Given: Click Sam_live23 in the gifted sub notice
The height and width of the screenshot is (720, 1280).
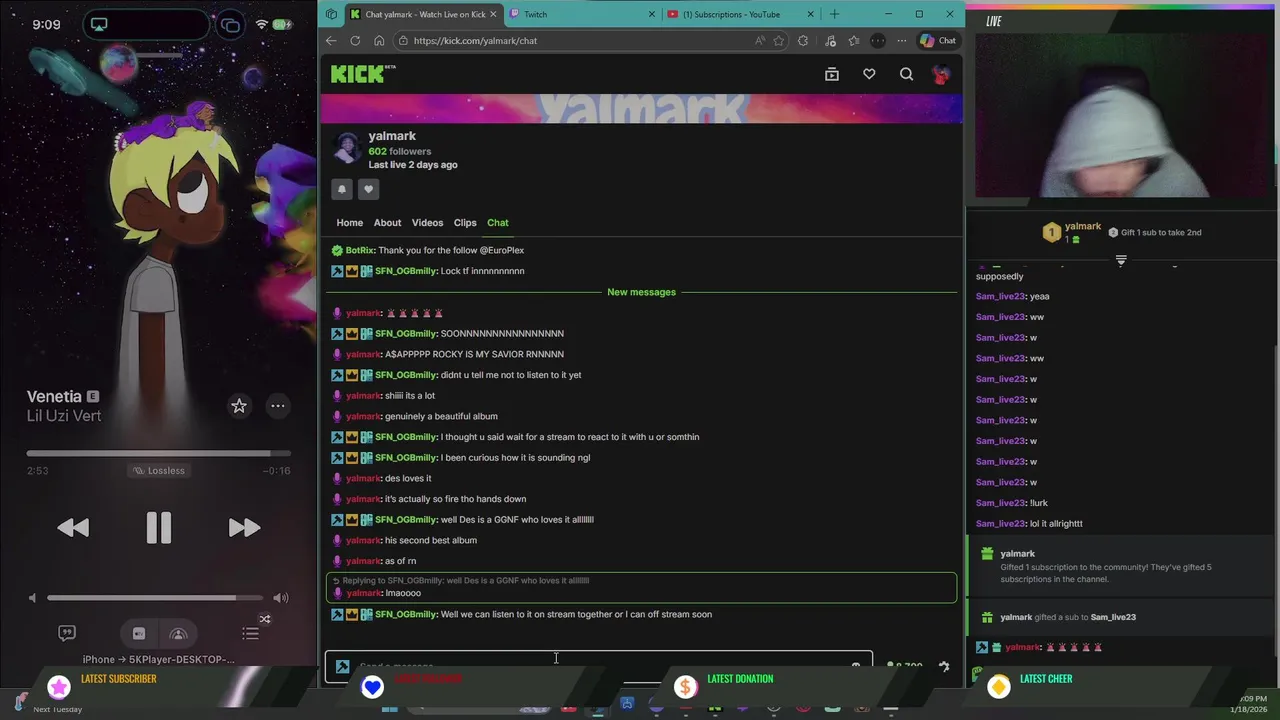Looking at the screenshot, I should 1113,617.
